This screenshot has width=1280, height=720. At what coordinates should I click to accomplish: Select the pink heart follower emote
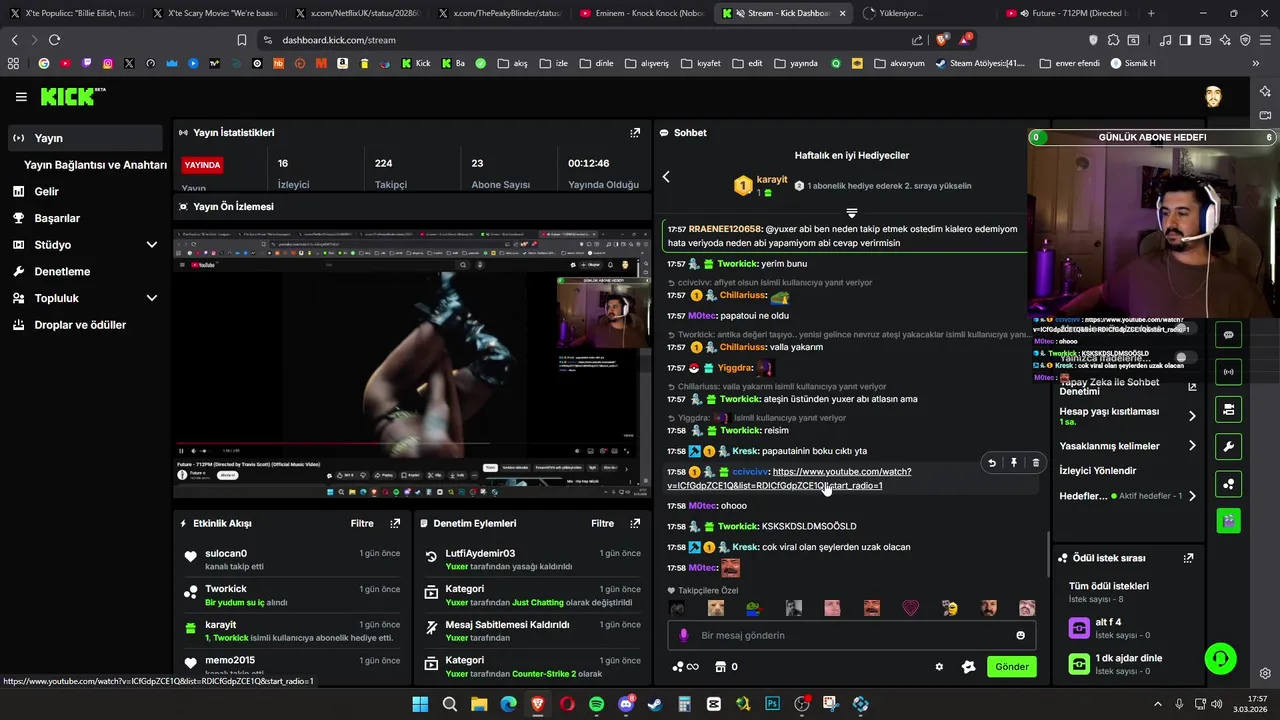point(910,608)
